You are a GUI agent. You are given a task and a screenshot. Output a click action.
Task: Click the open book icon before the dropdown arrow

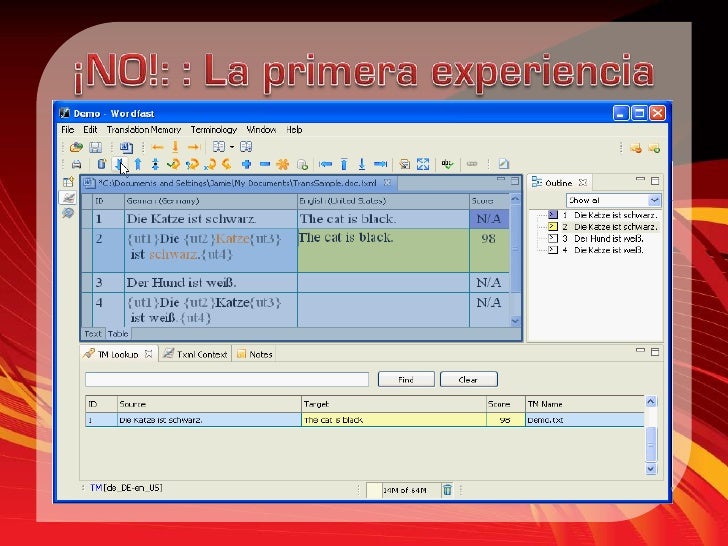point(219,147)
